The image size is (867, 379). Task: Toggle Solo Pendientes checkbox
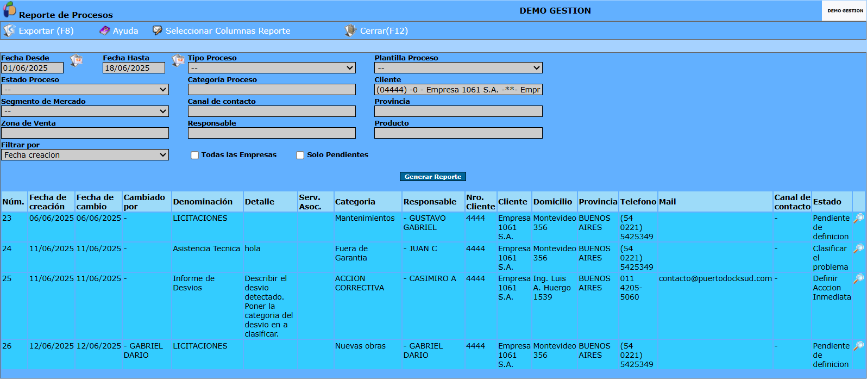click(300, 155)
